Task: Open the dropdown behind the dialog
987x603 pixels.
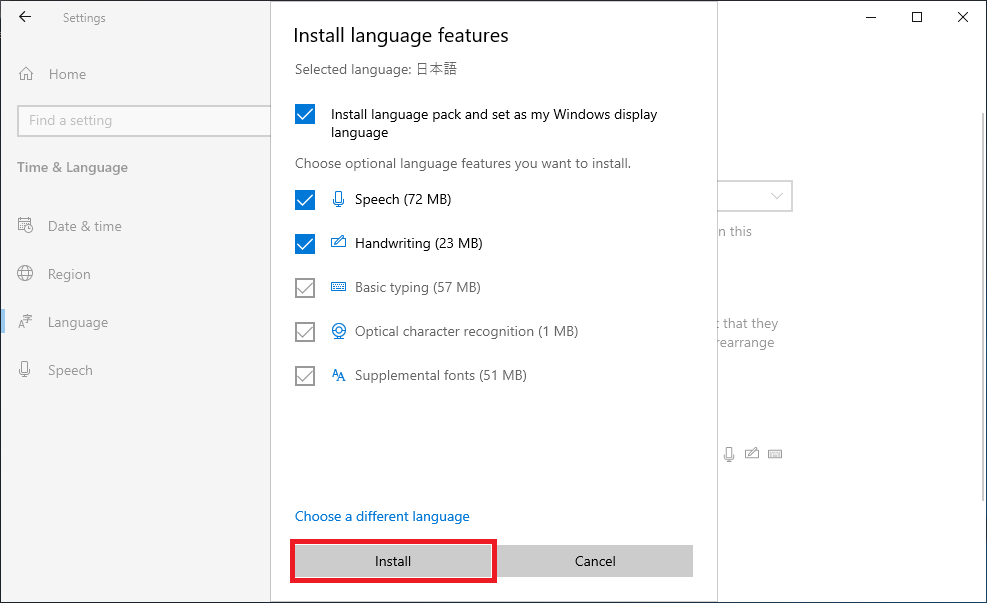Action: click(x=755, y=196)
